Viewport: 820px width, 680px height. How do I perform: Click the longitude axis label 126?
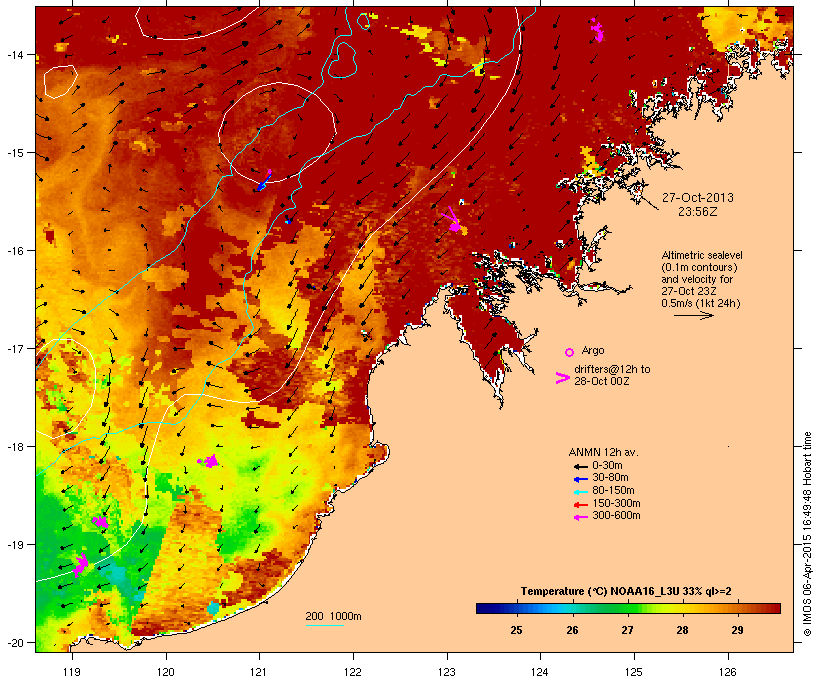(x=727, y=672)
